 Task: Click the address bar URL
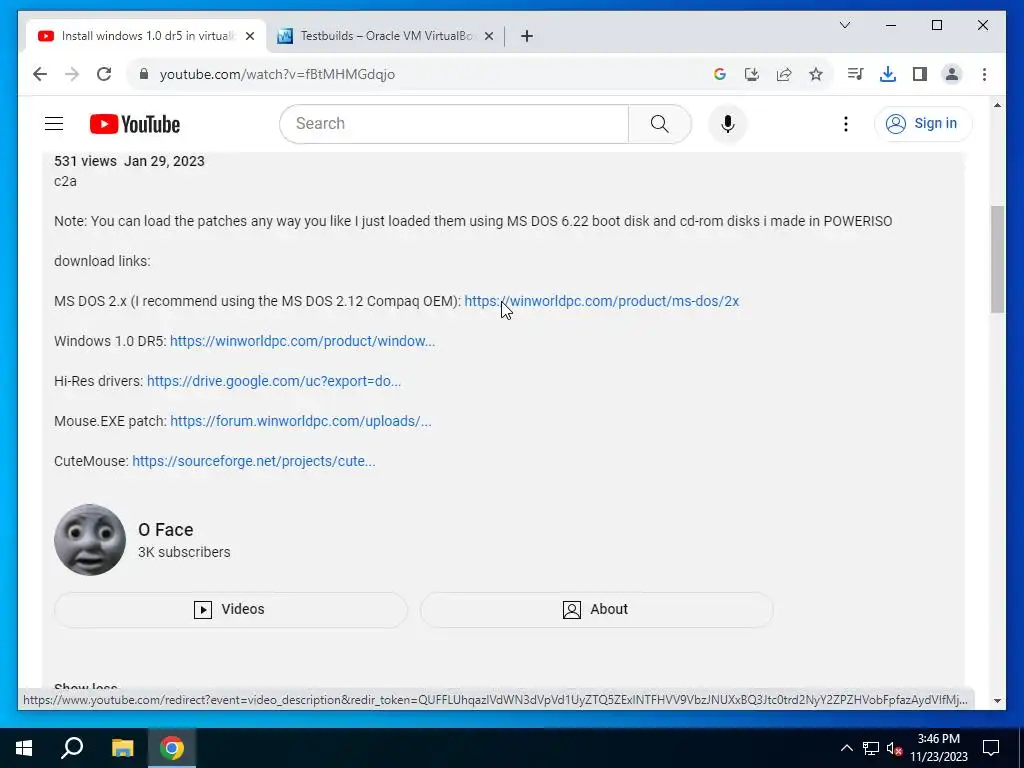pyautogui.click(x=277, y=74)
